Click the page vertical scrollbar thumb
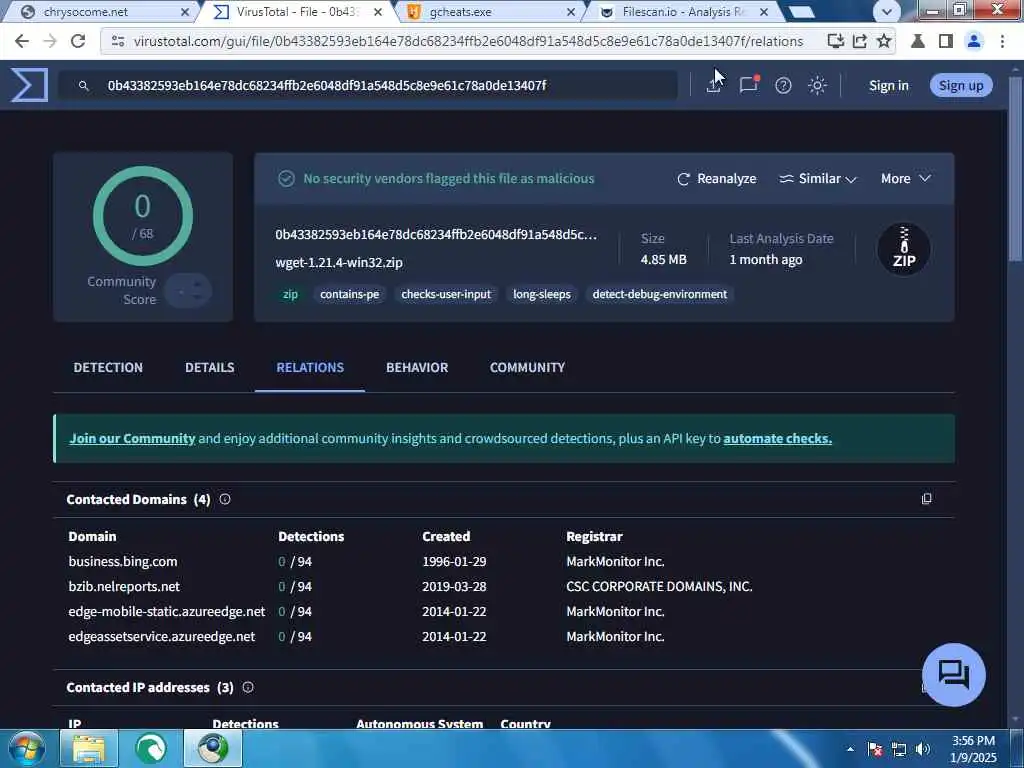The width and height of the screenshot is (1024, 768). [1015, 167]
